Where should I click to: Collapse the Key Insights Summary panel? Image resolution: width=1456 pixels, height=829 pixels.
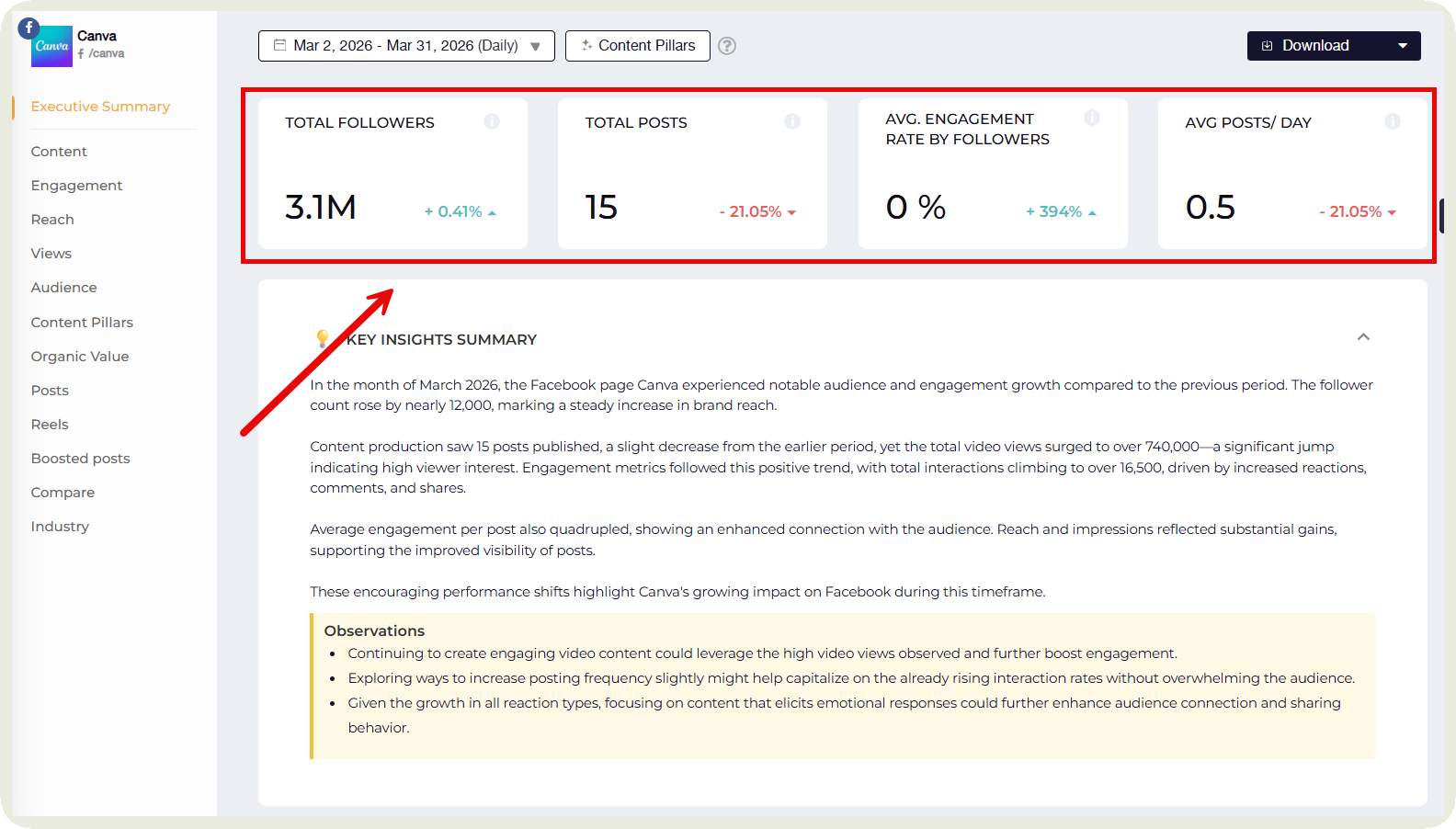[x=1363, y=337]
